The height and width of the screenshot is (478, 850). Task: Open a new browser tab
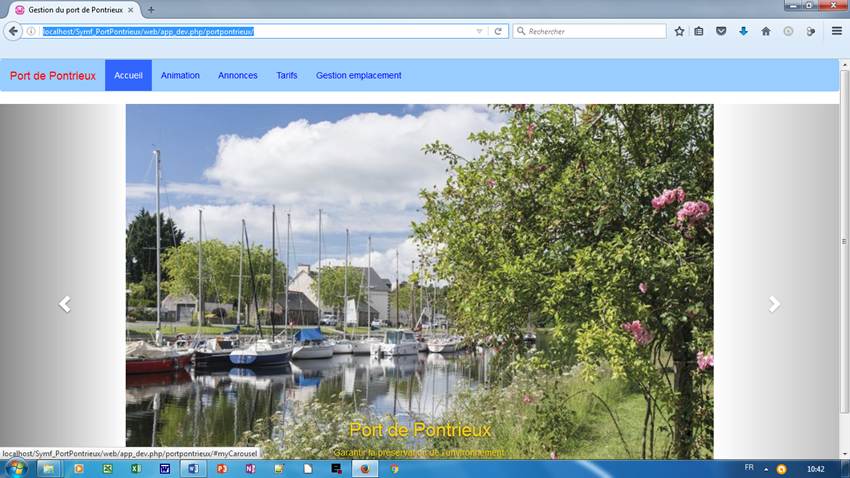point(151,9)
